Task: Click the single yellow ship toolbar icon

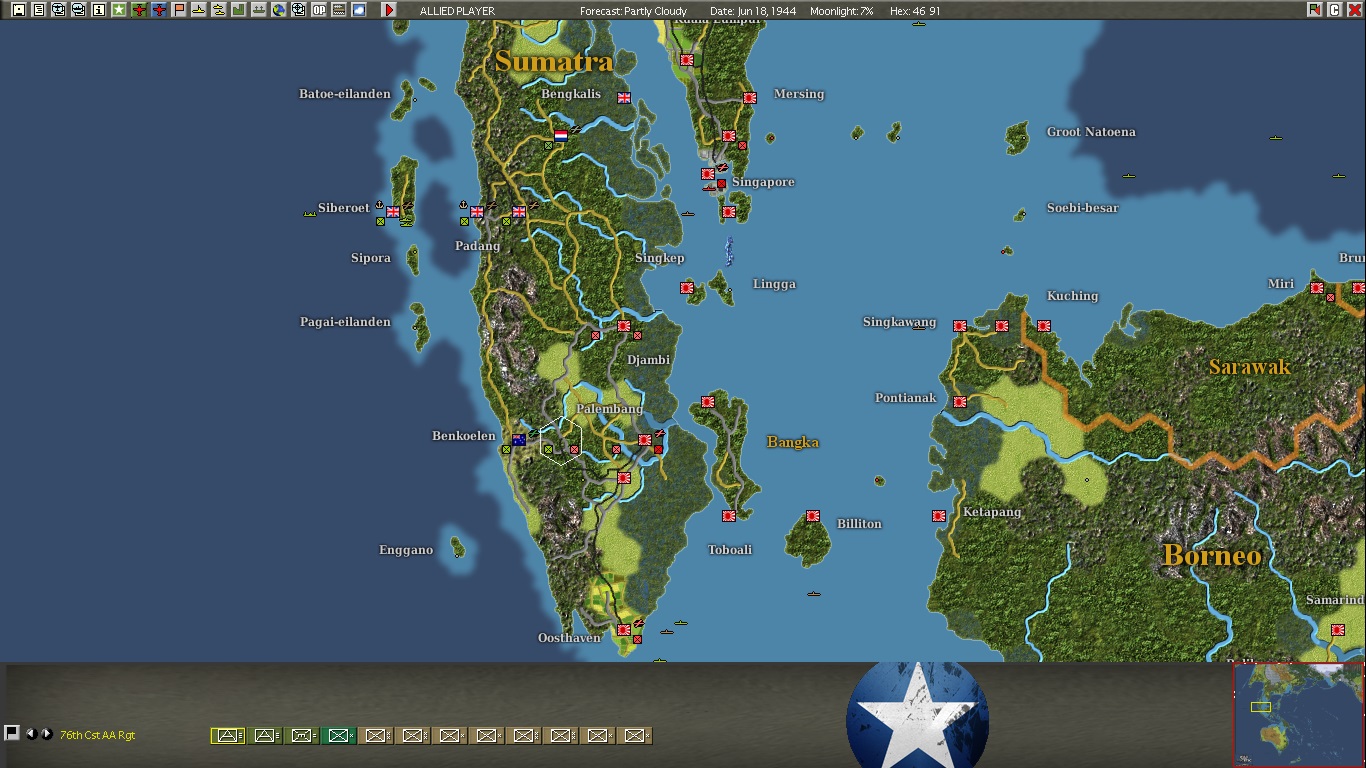Action: [199, 10]
